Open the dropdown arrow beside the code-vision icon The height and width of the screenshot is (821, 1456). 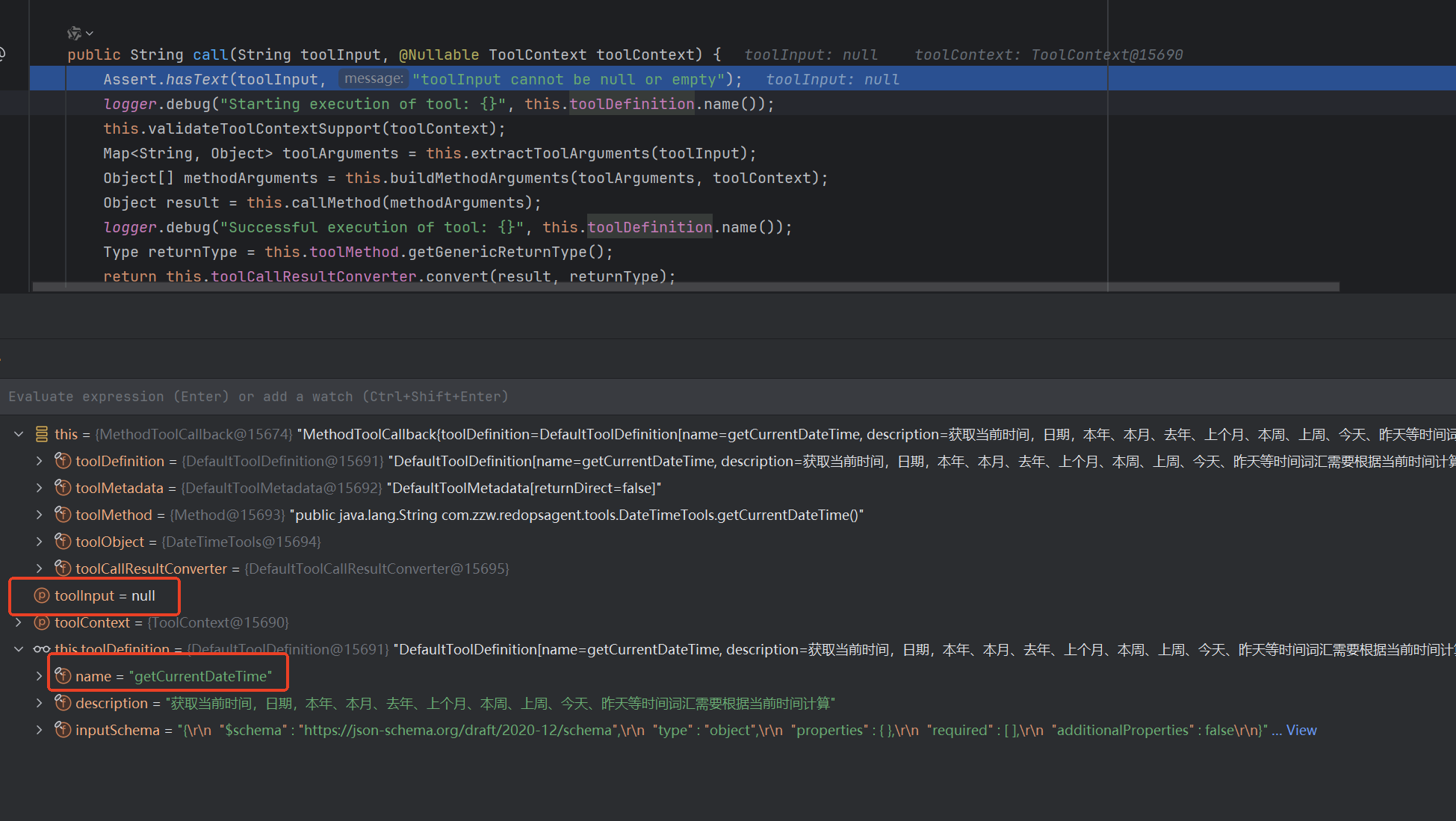click(x=90, y=34)
